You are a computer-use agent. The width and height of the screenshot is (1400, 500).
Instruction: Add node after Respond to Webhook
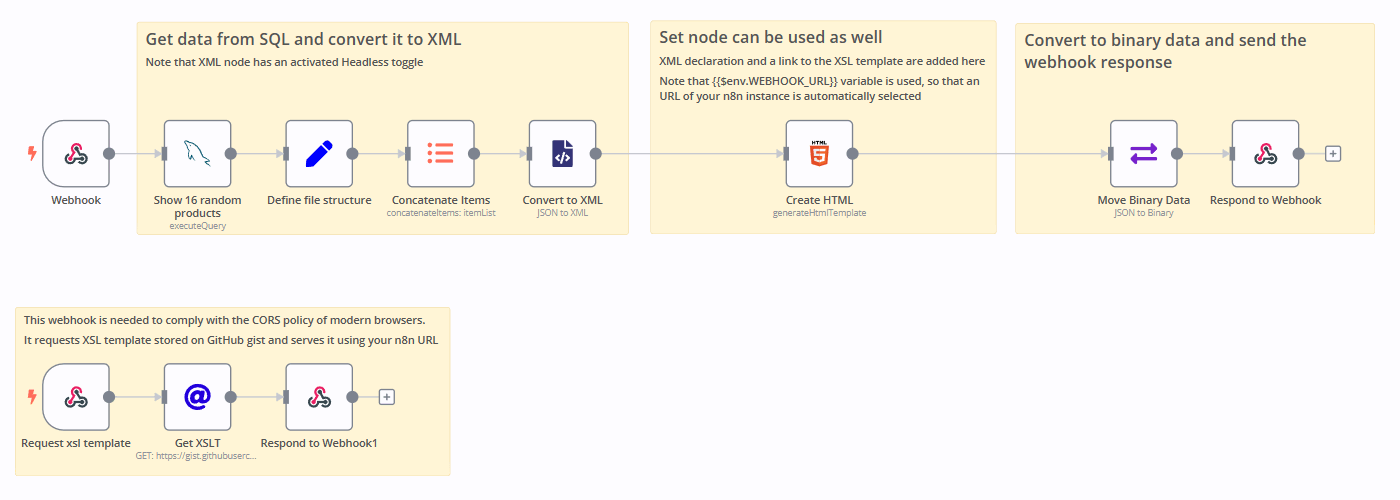(1332, 154)
